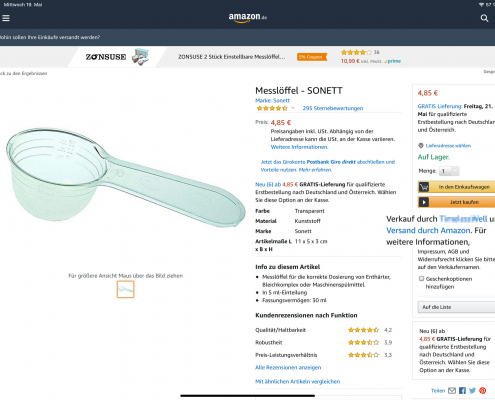Expand the star rating breakdown arrow
This screenshot has width=495, height=400.
pos(293,108)
